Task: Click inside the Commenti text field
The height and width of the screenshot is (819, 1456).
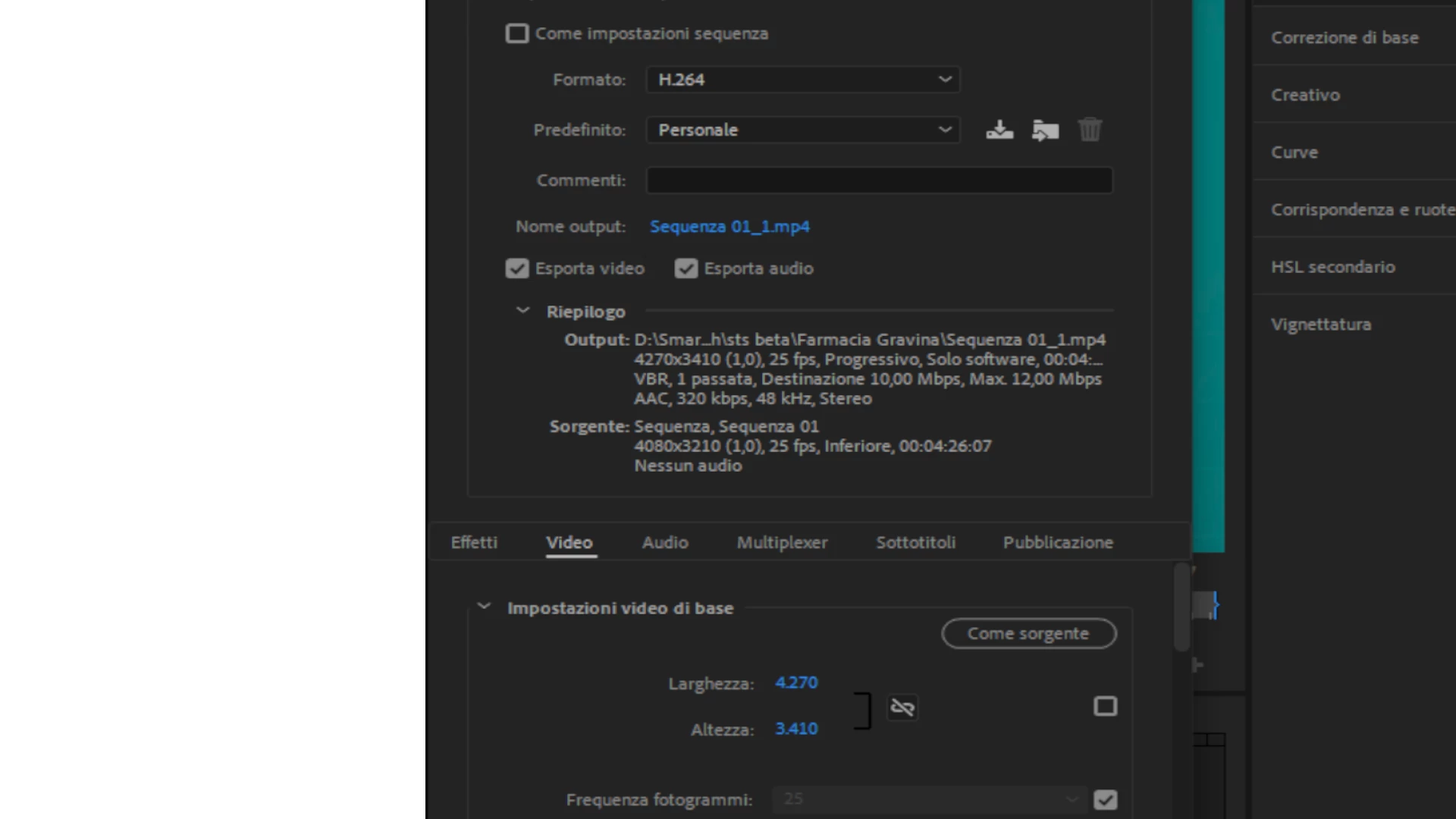Action: [879, 180]
